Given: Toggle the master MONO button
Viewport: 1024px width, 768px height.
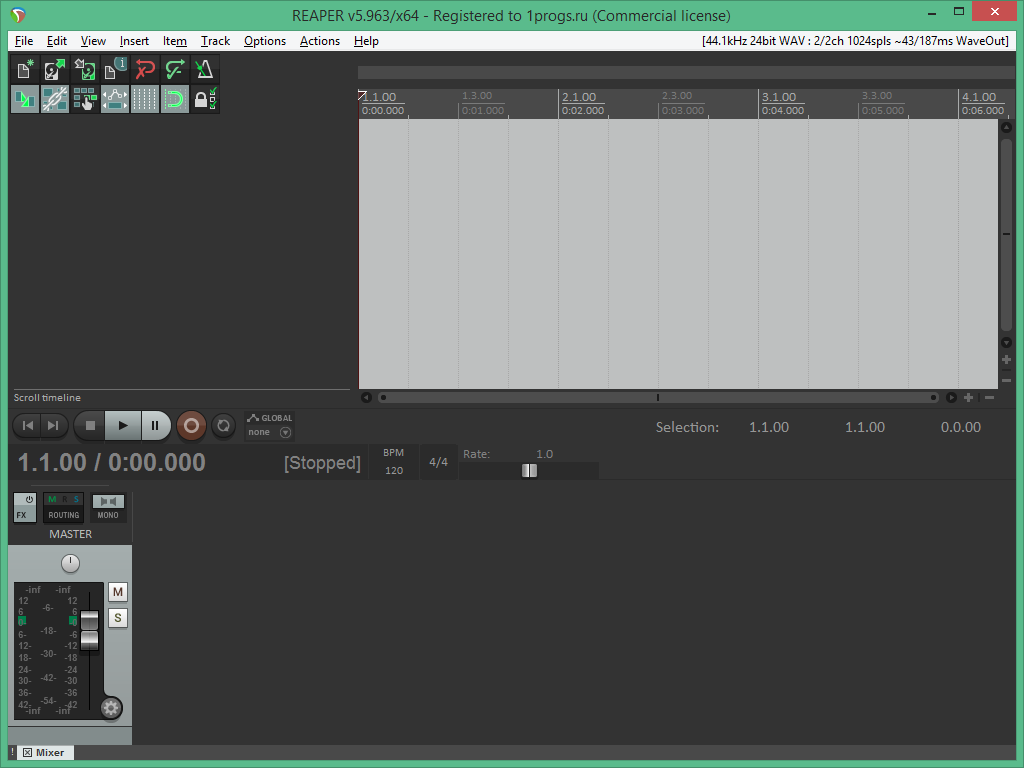Looking at the screenshot, I should coord(108,507).
